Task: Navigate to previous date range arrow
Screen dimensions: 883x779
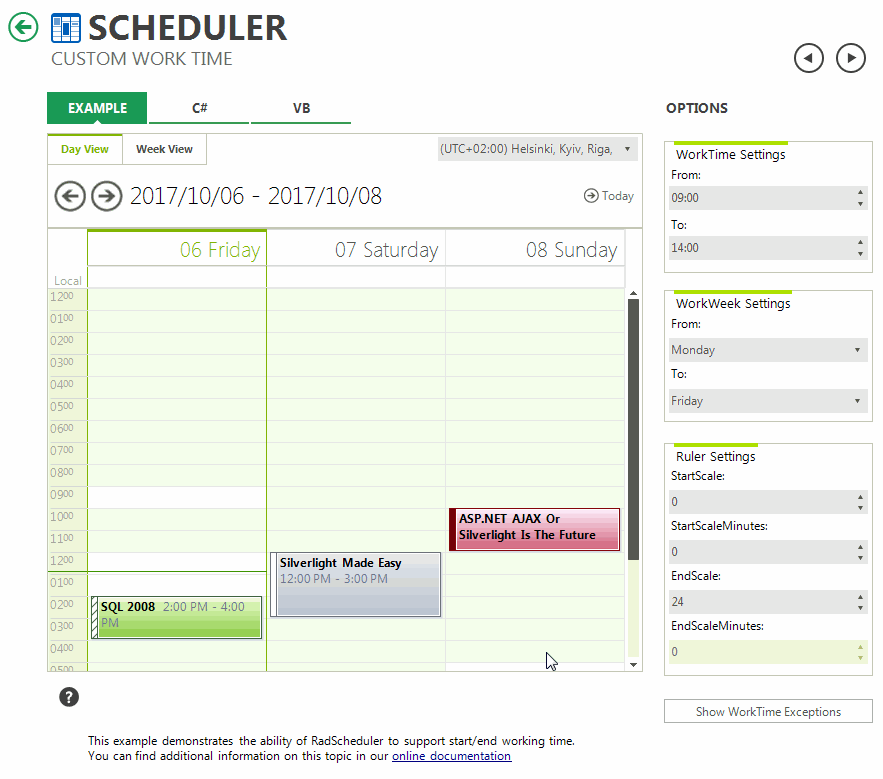Action: pyautogui.click(x=69, y=196)
